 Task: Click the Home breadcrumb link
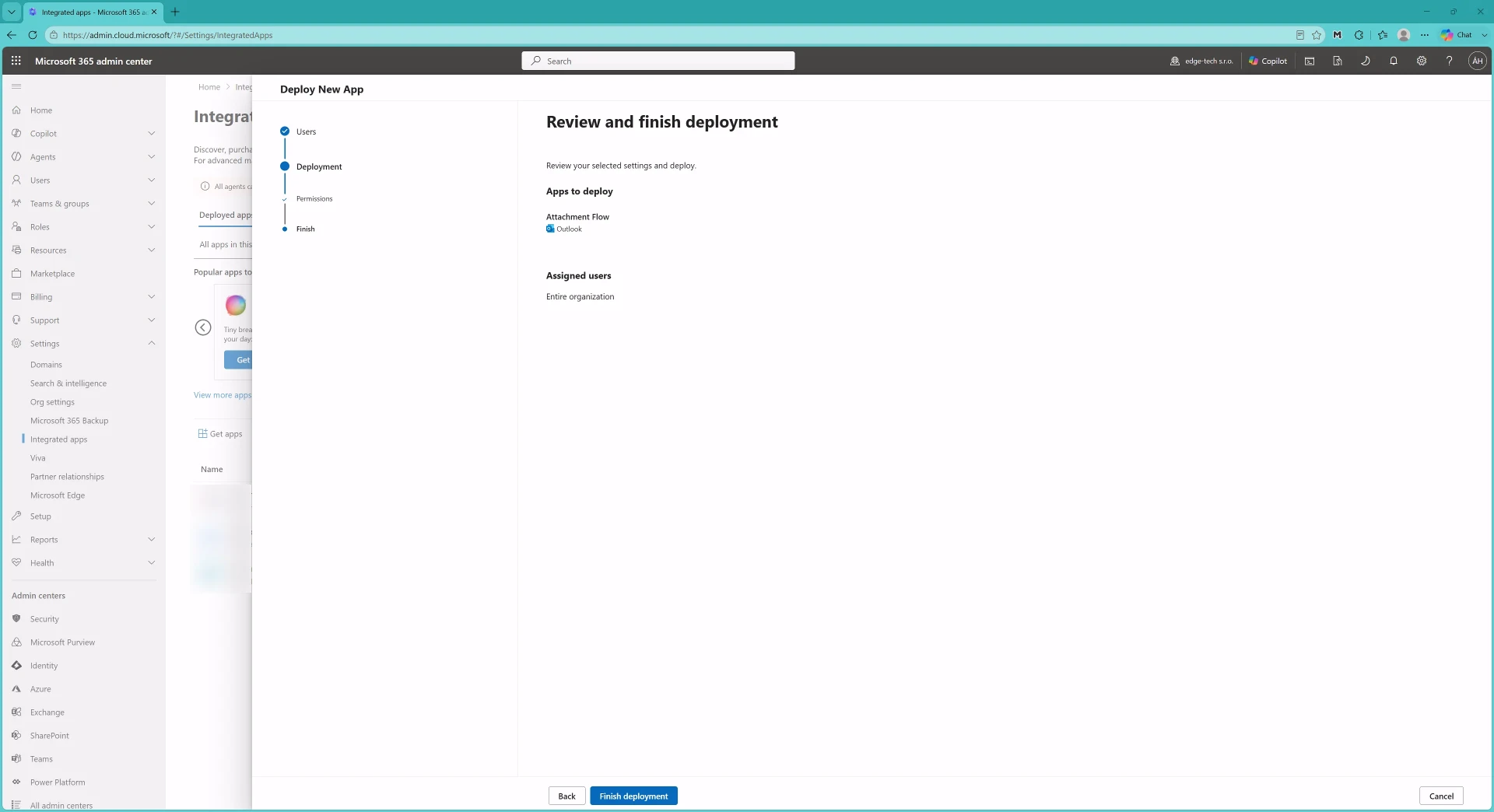209,87
